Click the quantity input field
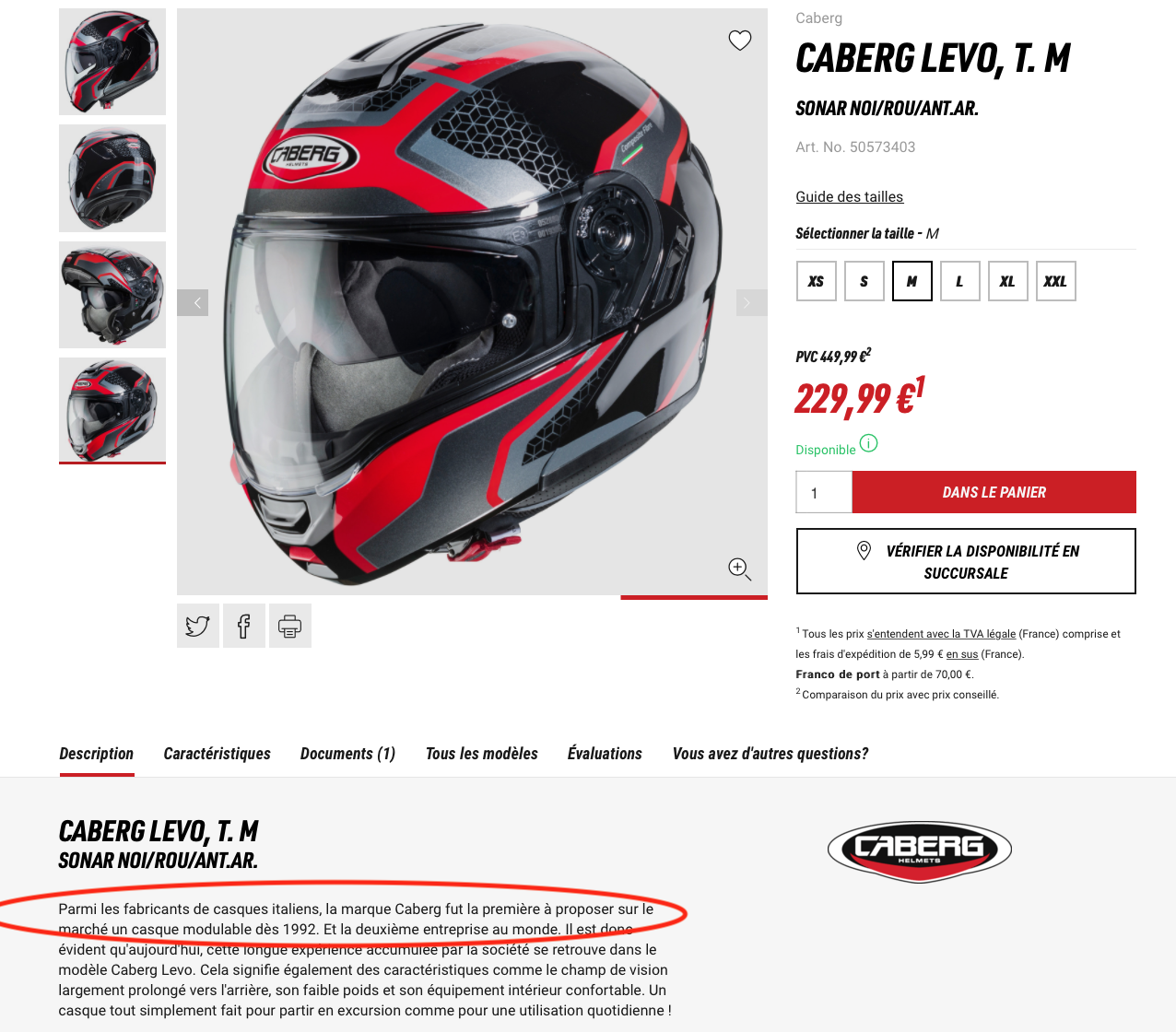The width and height of the screenshot is (1176, 1032). pos(824,492)
